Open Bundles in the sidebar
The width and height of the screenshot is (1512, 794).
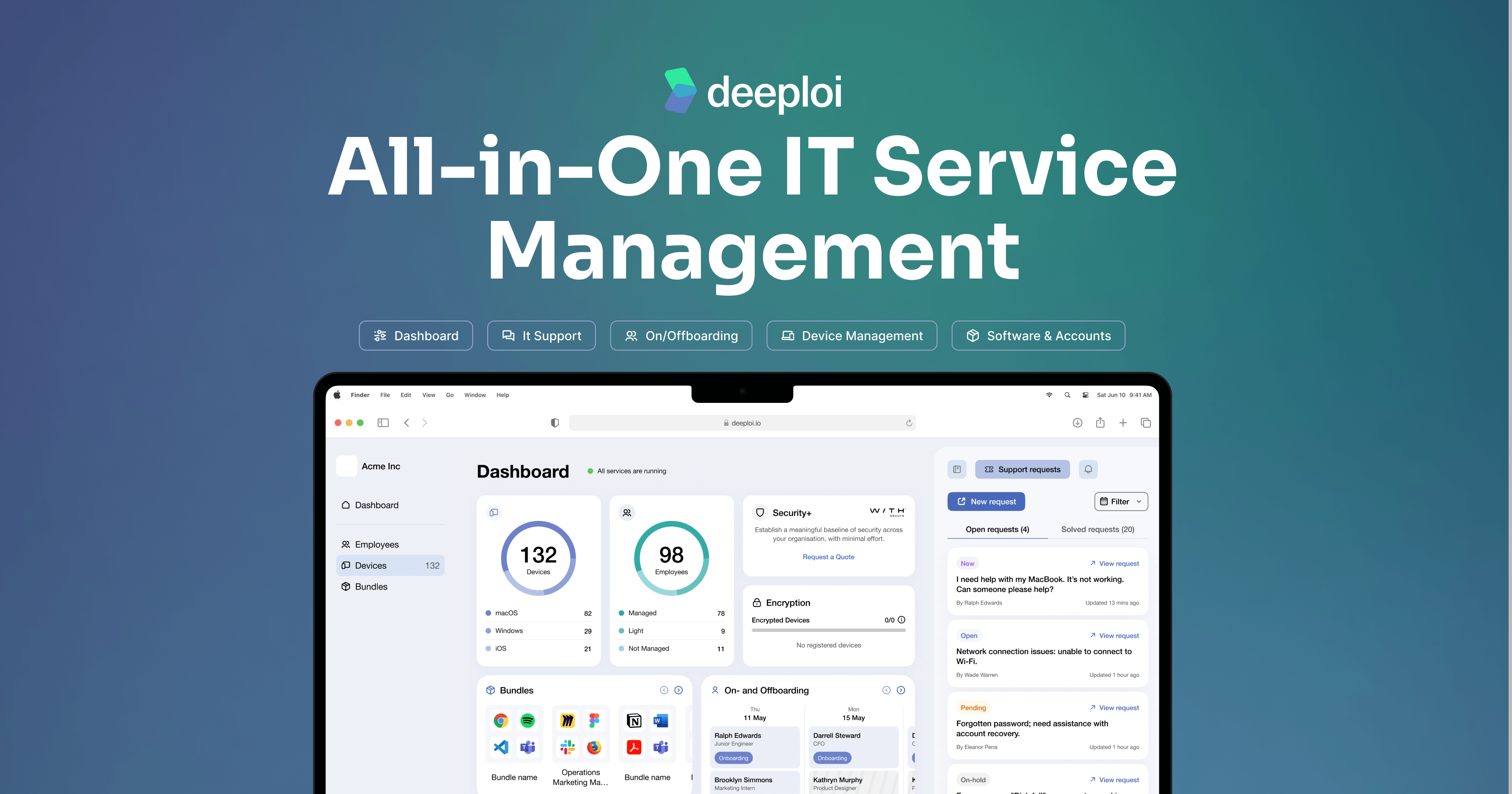coord(390,587)
